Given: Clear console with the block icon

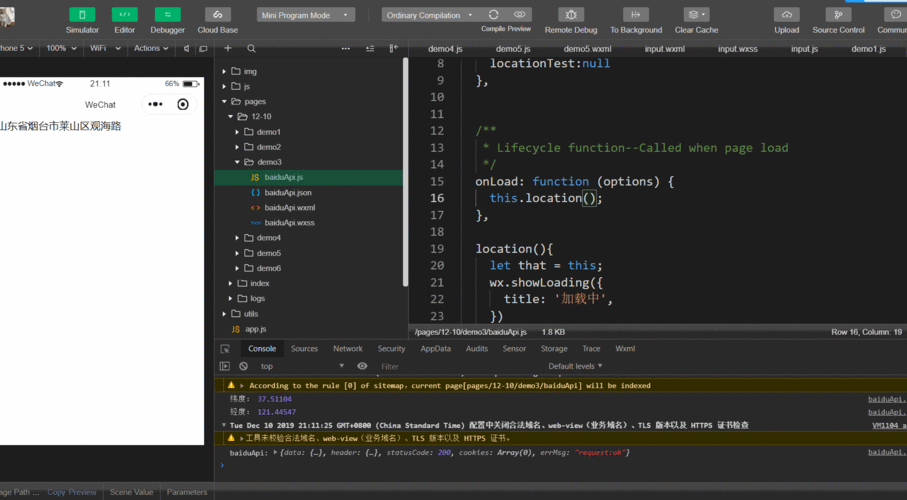Looking at the screenshot, I should point(244,366).
